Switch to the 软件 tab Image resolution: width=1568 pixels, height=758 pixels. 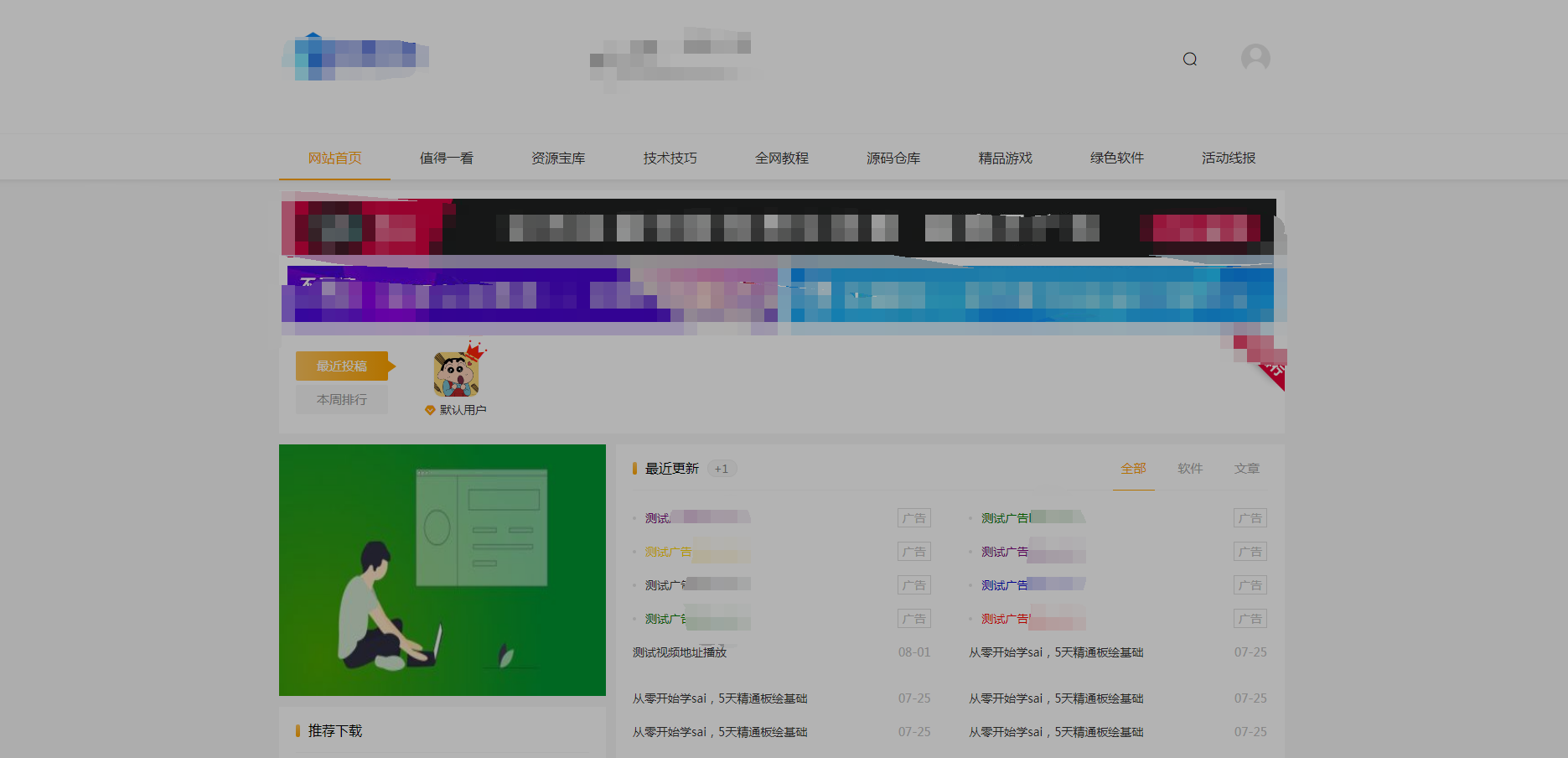point(1189,469)
